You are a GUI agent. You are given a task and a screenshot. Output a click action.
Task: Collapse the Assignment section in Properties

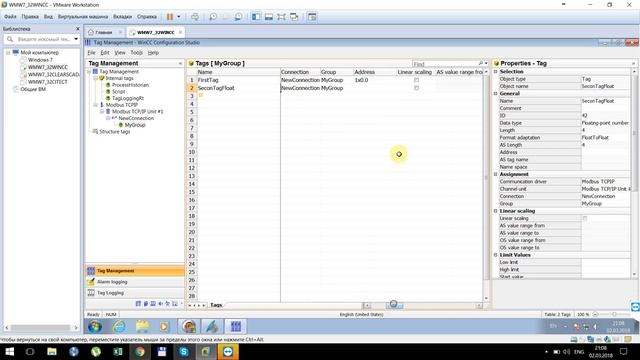click(x=496, y=174)
